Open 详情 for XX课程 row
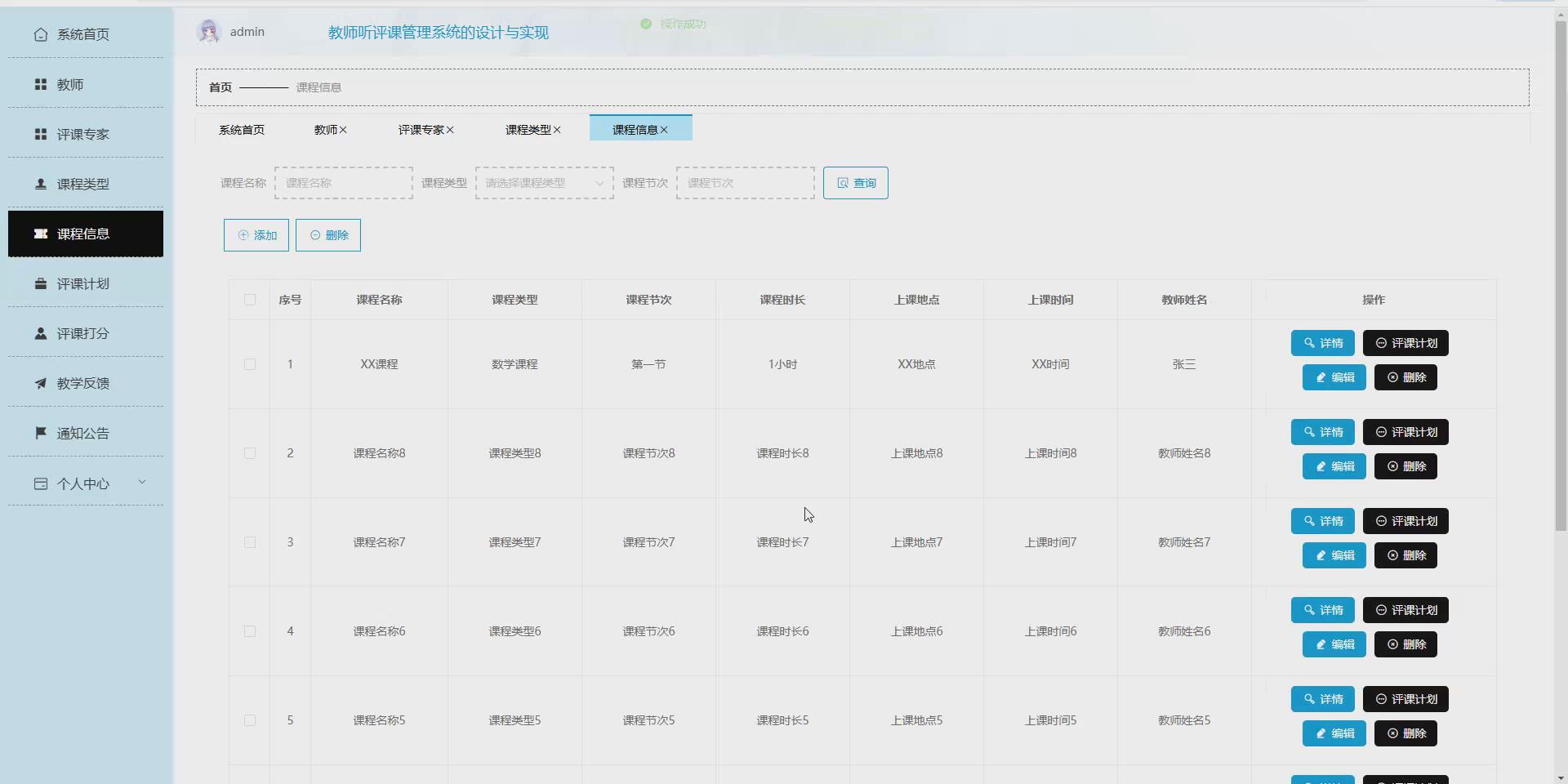1568x784 pixels. [1323, 343]
